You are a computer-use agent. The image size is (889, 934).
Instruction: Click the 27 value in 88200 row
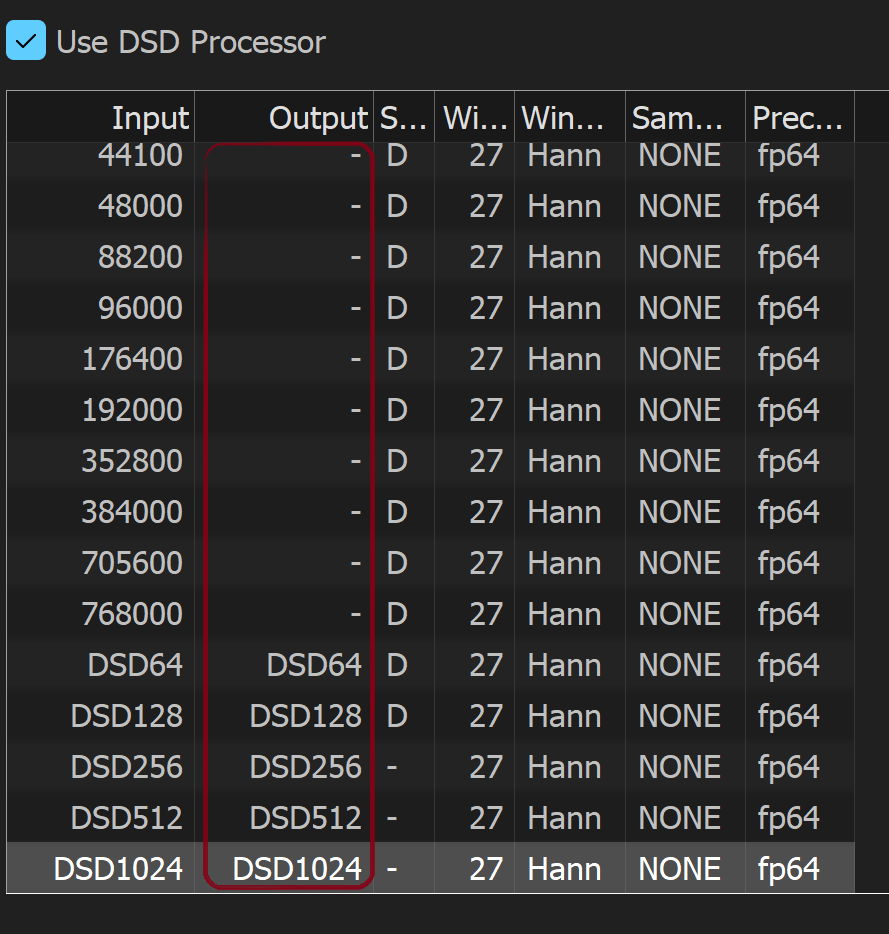(486, 258)
